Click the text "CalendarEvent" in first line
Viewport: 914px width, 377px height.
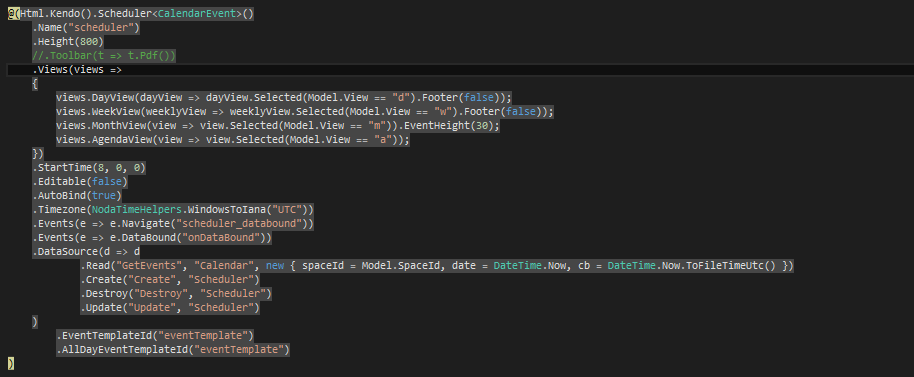point(196,13)
